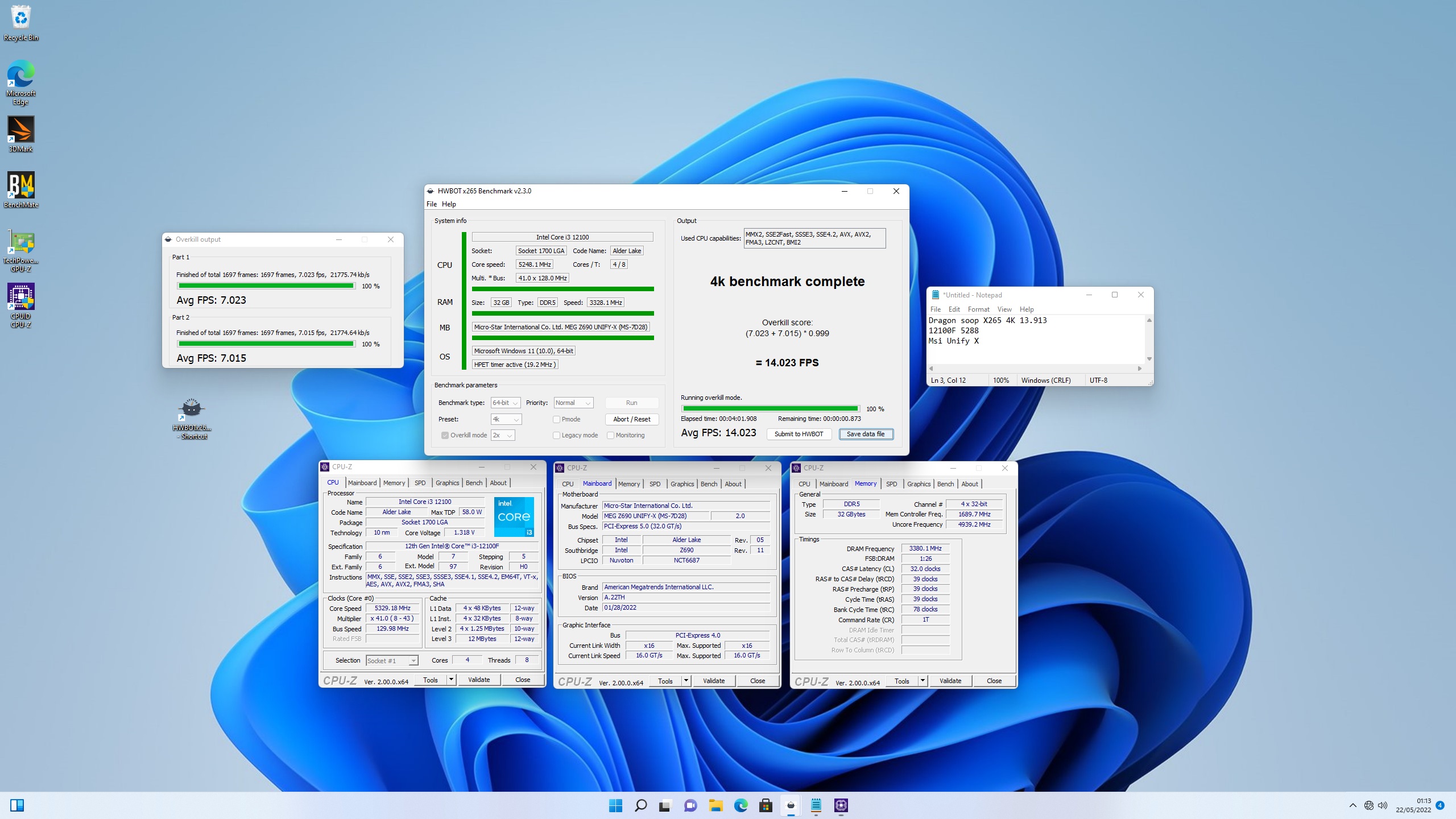Open the Recycle Bin desktop icon
Image resolution: width=1456 pixels, height=819 pixels.
click(21, 23)
